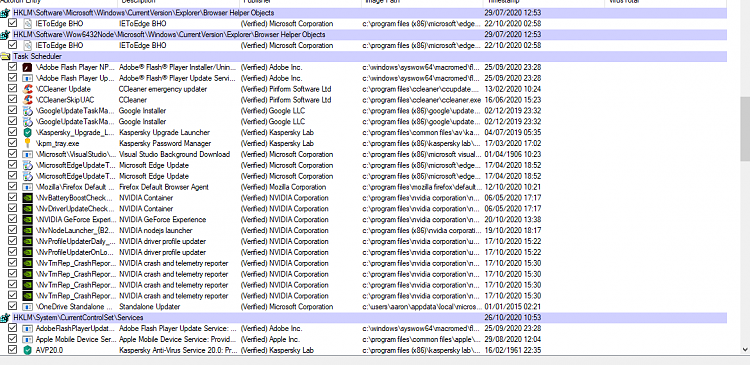Click the vertical scrollbar thumb
The image size is (750, 365).
(x=745, y=129)
